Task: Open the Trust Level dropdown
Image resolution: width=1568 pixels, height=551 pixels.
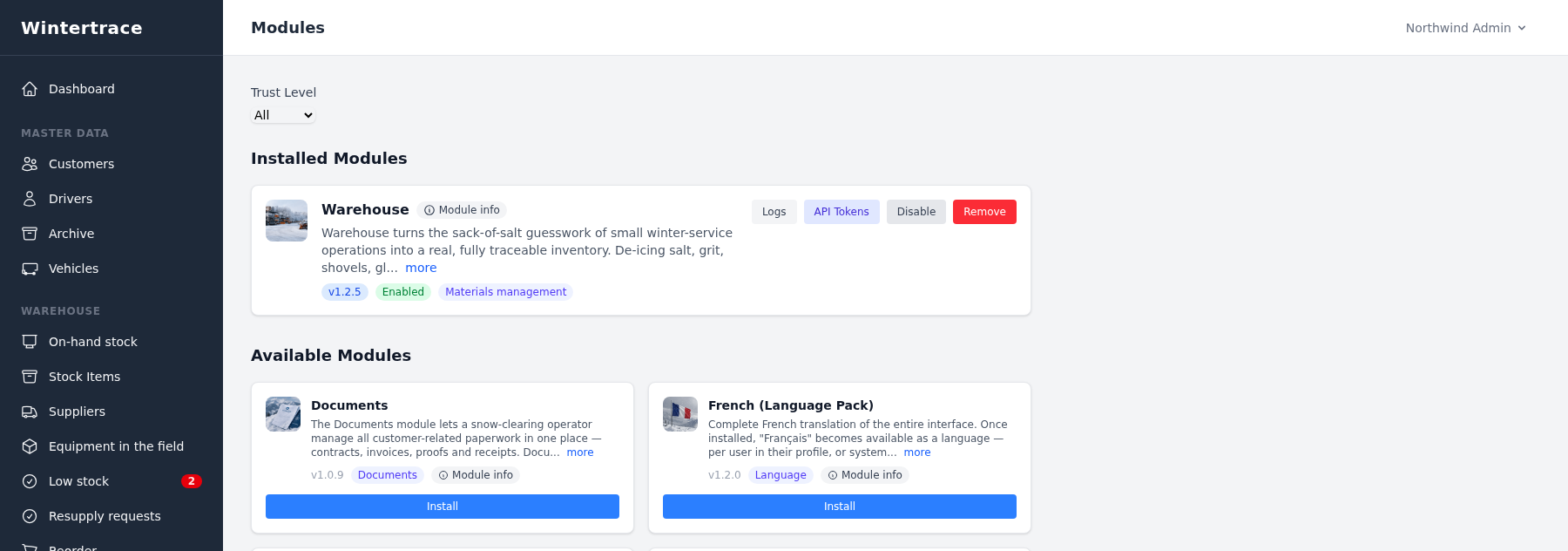Action: 283,115
